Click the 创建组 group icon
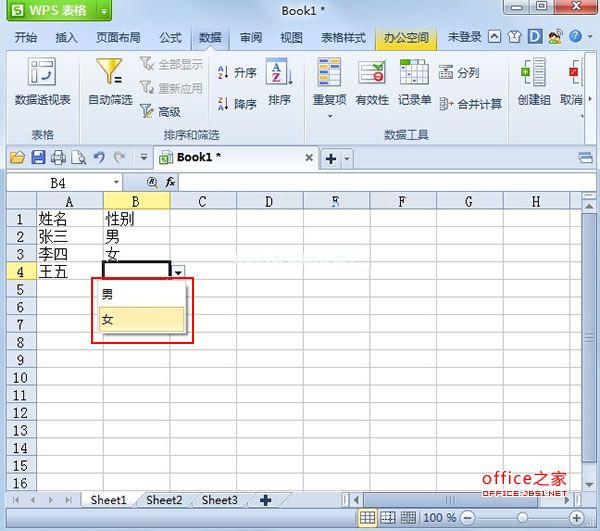600x531 pixels. pos(534,82)
